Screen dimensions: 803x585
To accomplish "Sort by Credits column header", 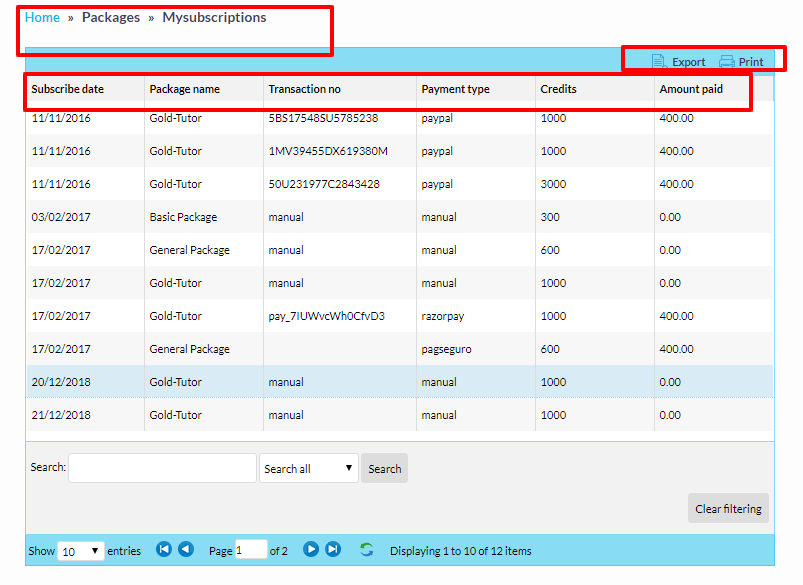I will coord(558,89).
